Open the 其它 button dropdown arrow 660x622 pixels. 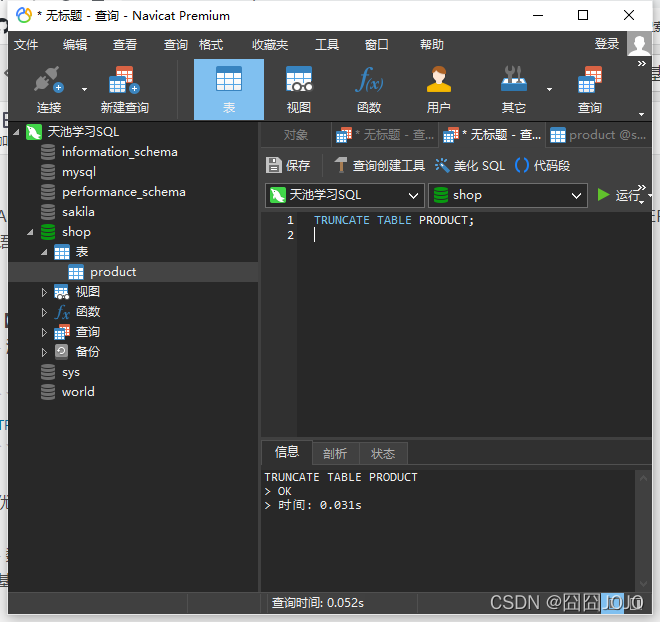pos(549,89)
